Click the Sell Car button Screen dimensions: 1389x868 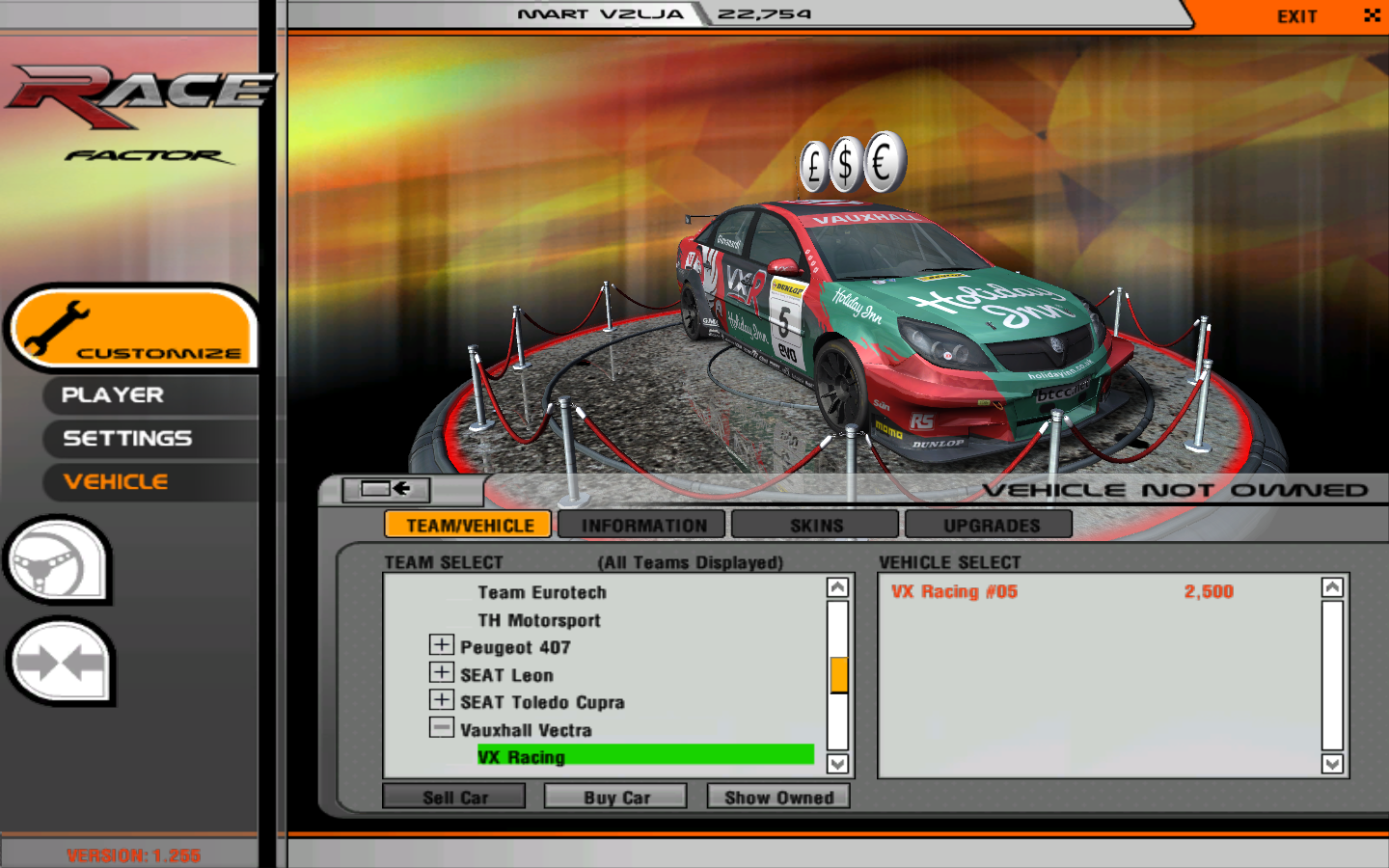(x=454, y=797)
